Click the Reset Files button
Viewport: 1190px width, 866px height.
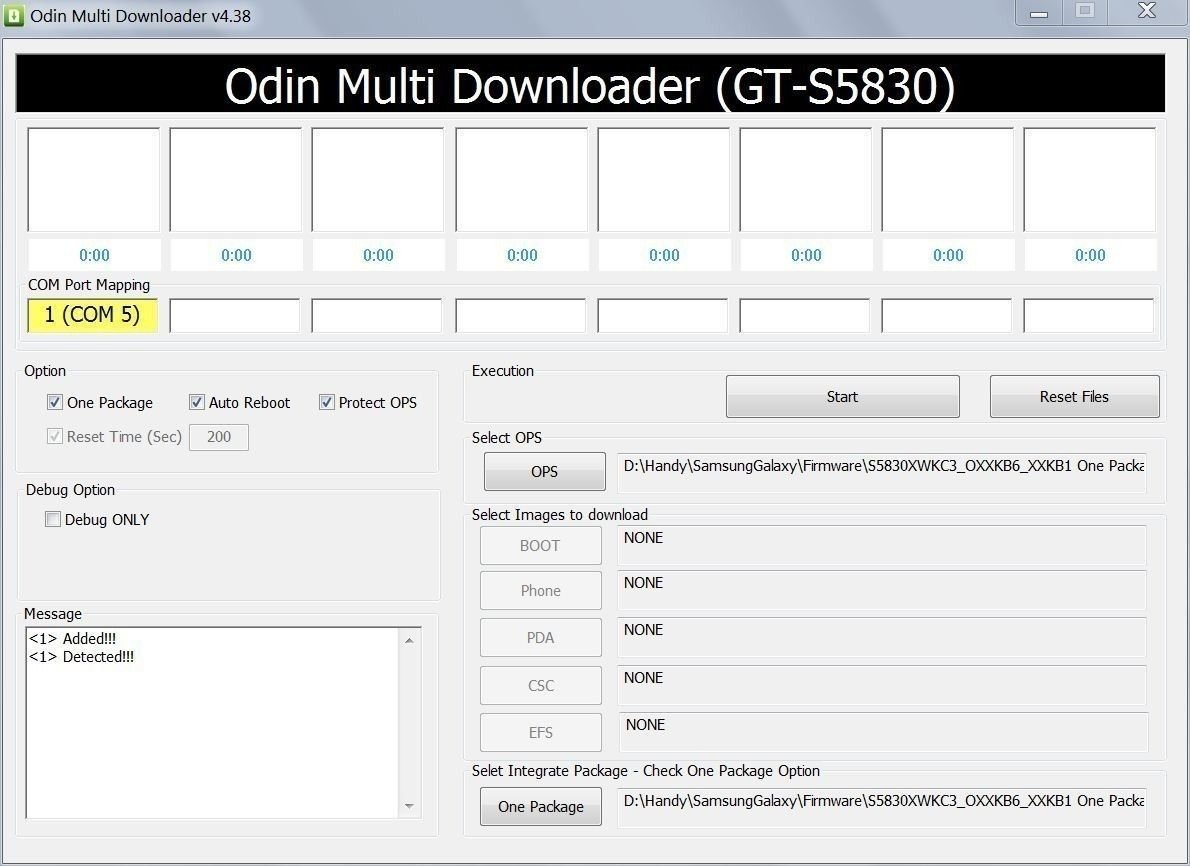[x=1075, y=396]
